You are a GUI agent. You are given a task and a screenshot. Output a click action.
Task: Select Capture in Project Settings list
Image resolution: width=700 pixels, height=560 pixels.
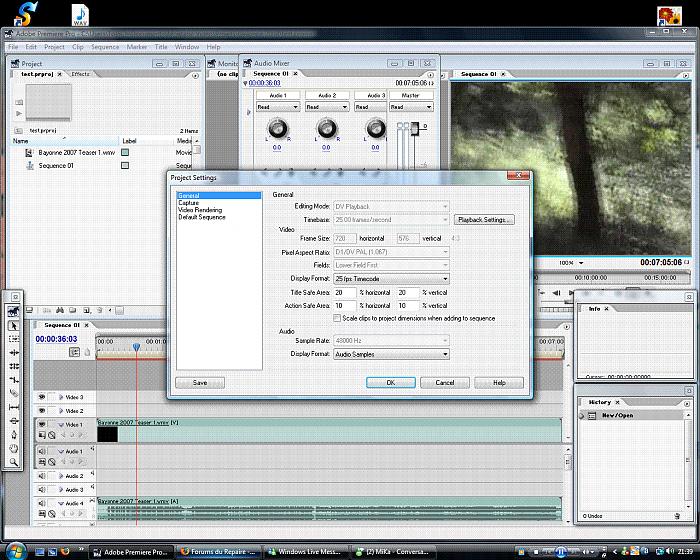188,203
